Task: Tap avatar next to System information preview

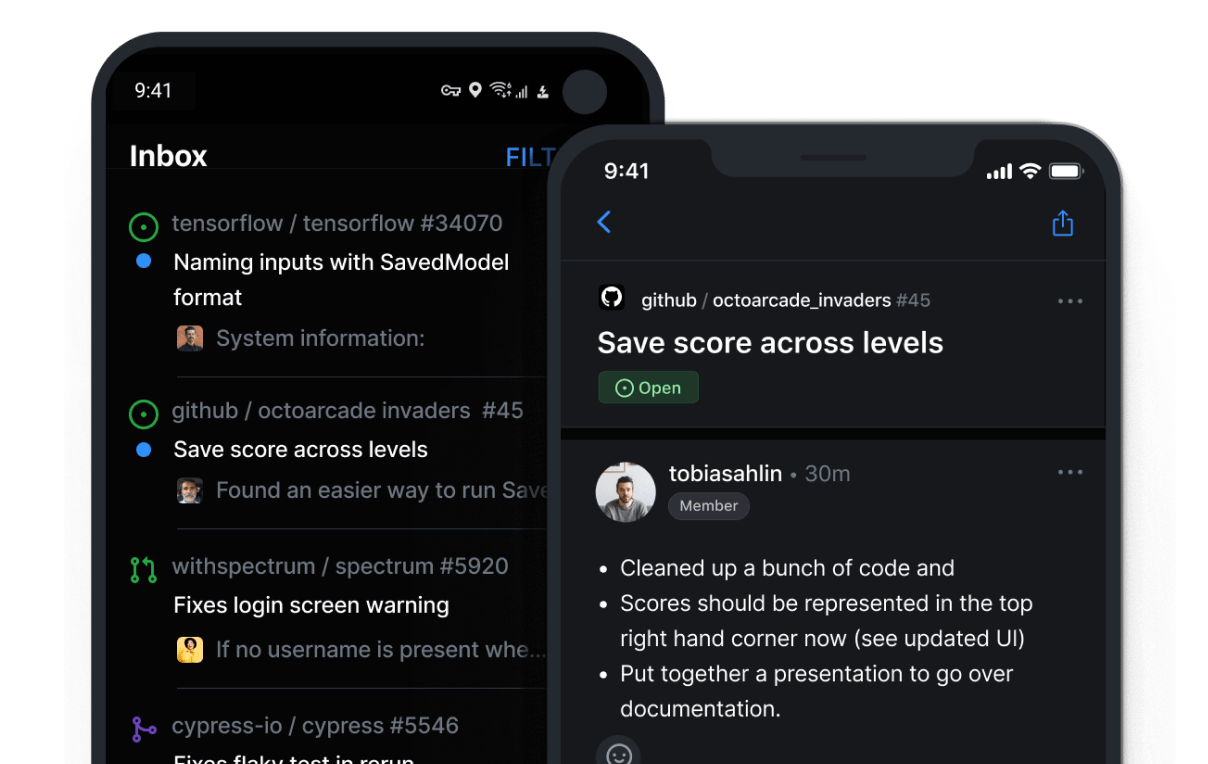Action: coord(190,338)
